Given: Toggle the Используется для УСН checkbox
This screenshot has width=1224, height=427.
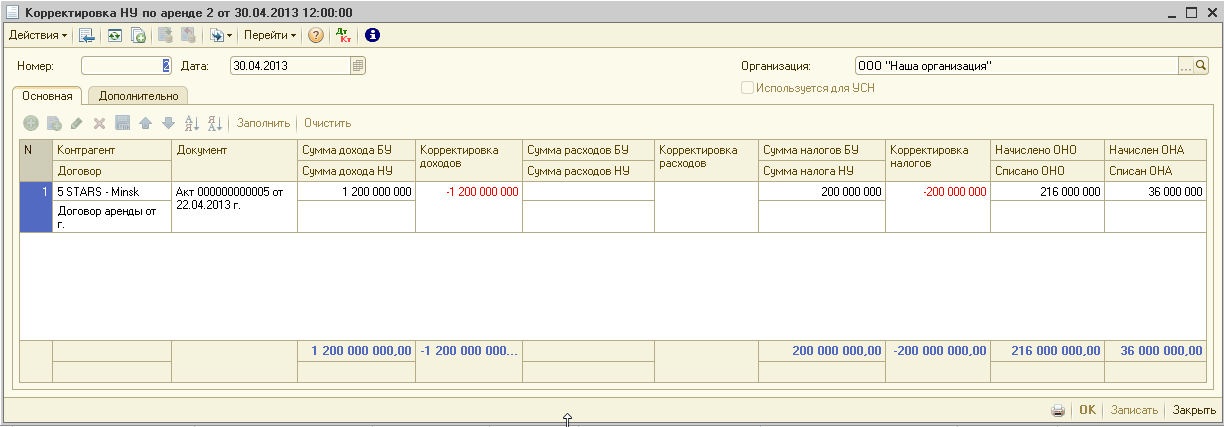Looking at the screenshot, I should 746,88.
